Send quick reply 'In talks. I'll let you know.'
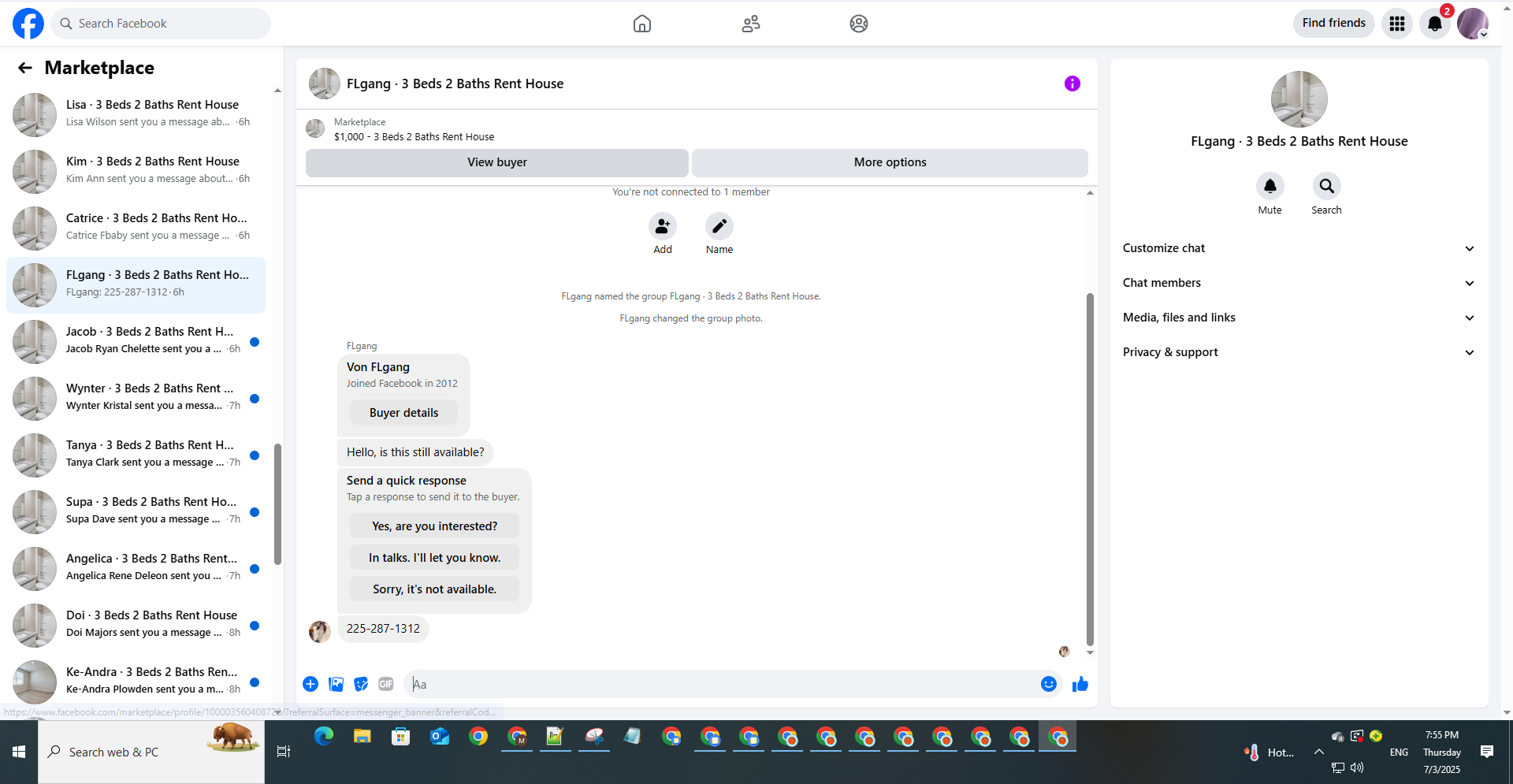1513x784 pixels. click(435, 558)
